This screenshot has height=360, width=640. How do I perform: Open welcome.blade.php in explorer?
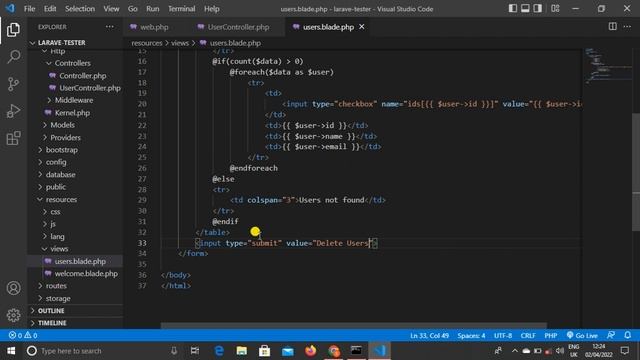[86, 273]
